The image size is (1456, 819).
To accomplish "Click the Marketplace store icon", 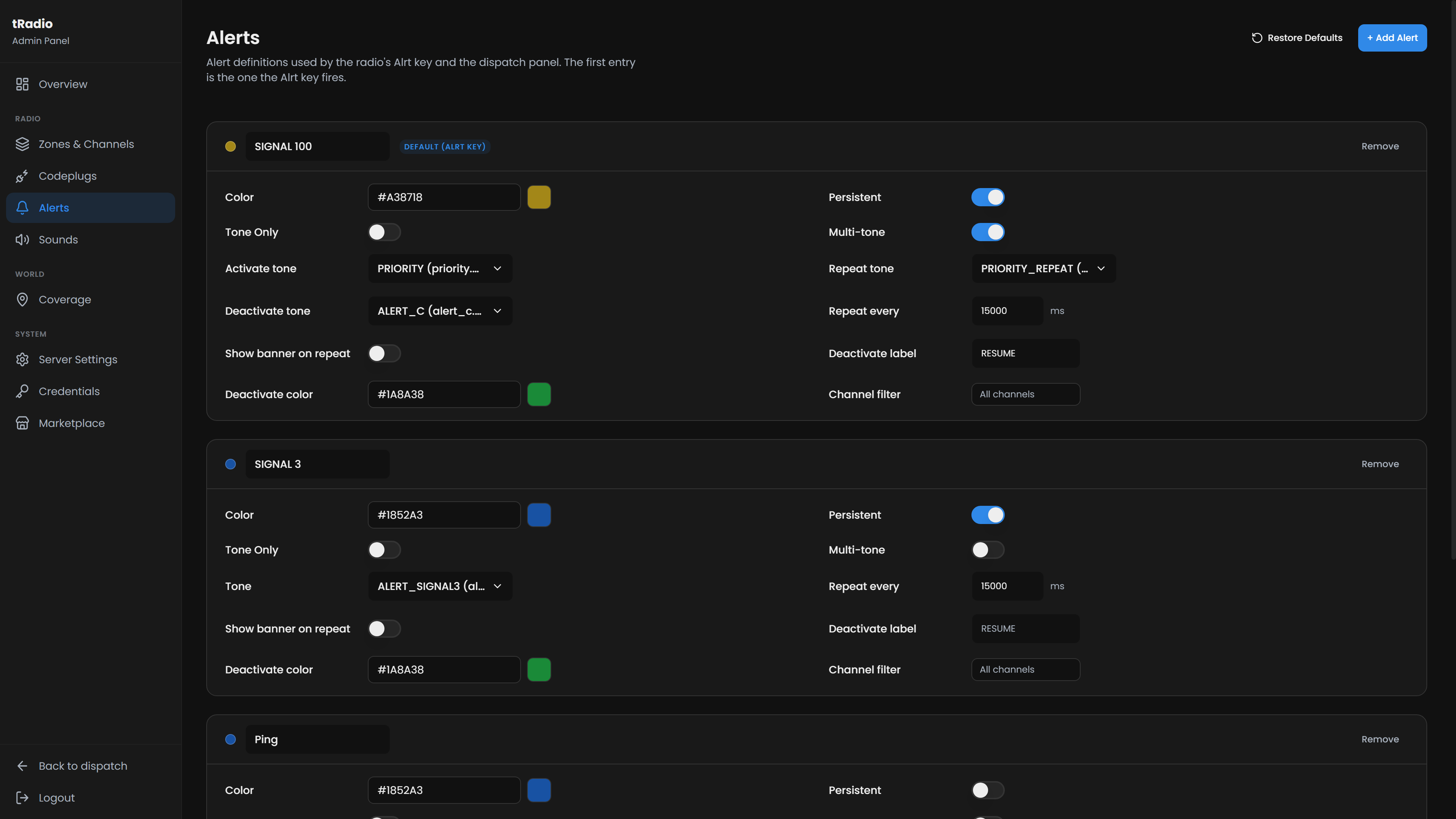I will pos(22,424).
